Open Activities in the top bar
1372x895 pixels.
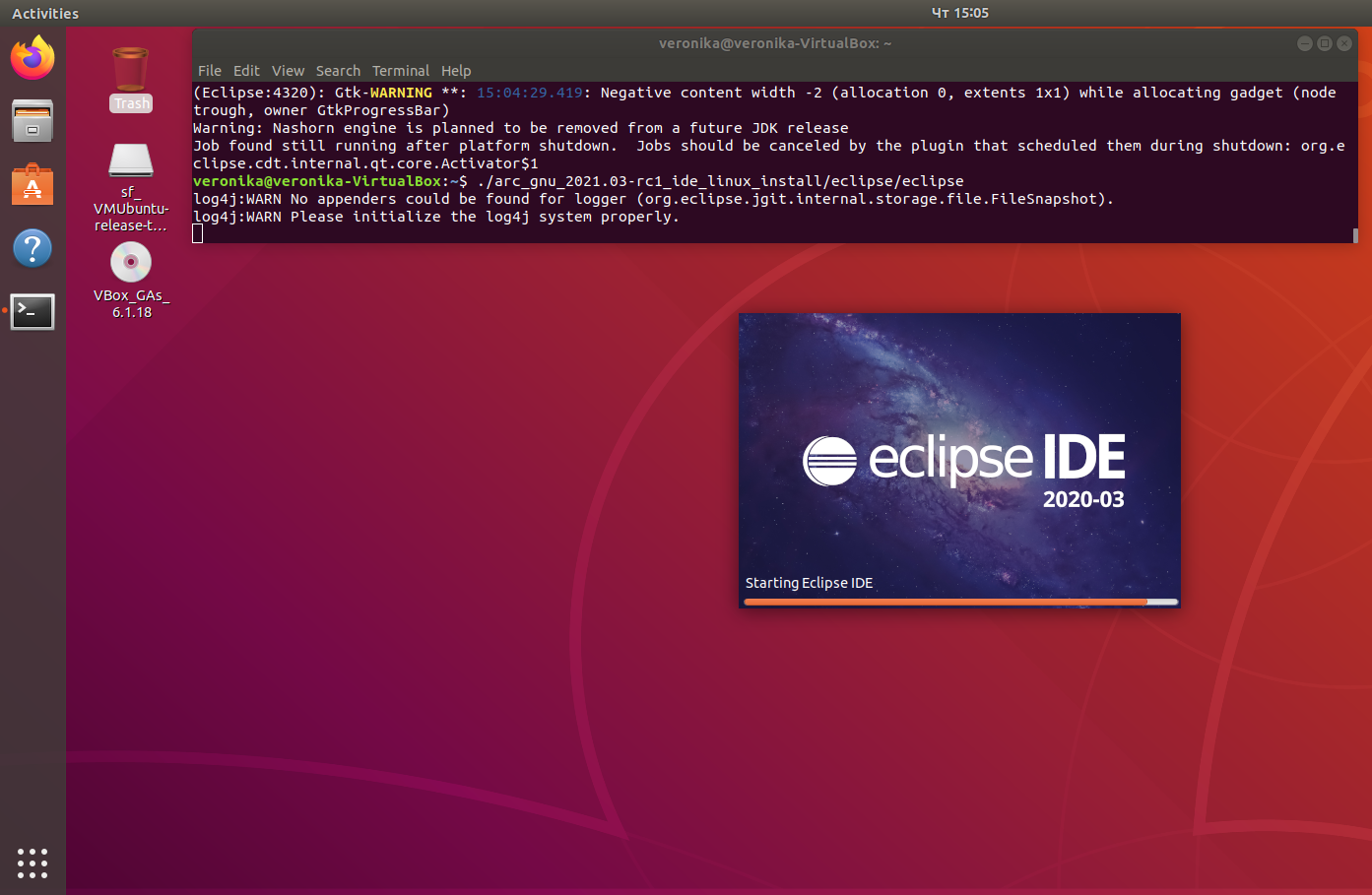click(44, 13)
